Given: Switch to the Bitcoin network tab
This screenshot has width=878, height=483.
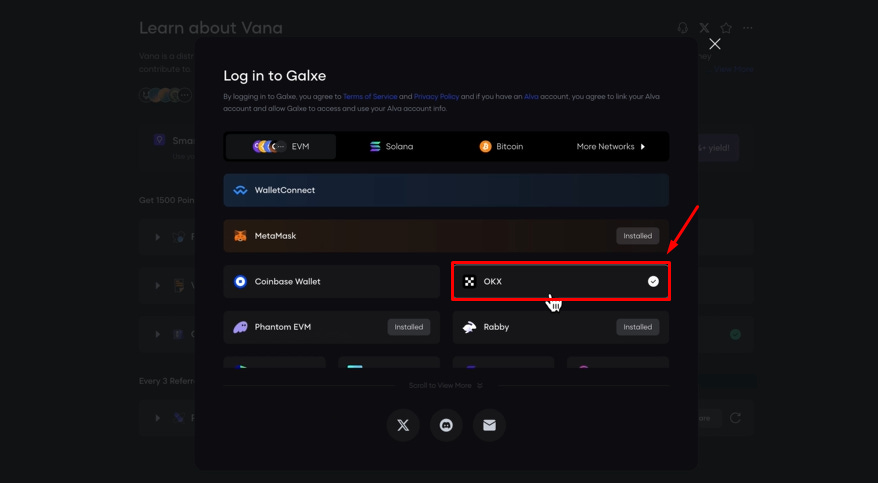Looking at the screenshot, I should pyautogui.click(x=501, y=147).
